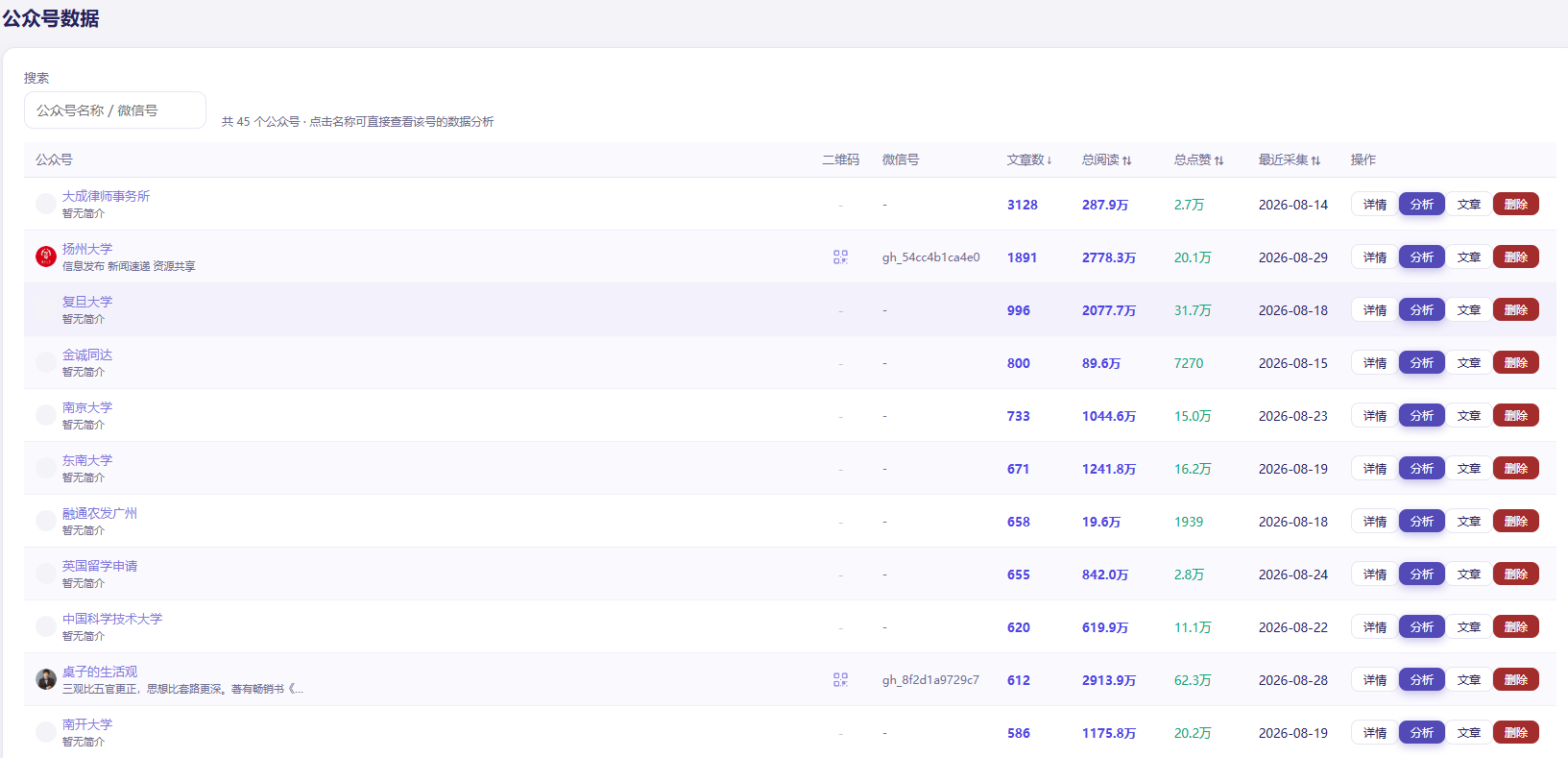This screenshot has height=758, width=1568.
Task: Click 删除 for 东南大学
Action: point(1516,469)
